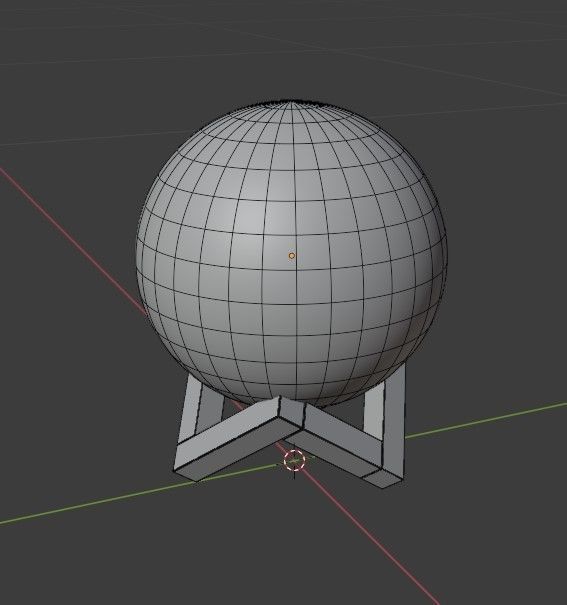
Task: Click the orange origin dot on the sphere
Action: (x=292, y=256)
